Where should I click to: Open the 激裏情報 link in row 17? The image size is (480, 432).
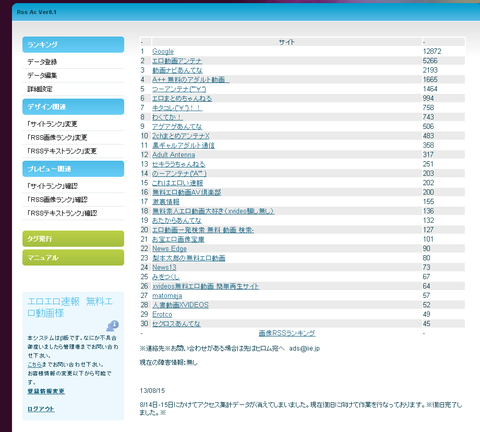(x=166, y=202)
